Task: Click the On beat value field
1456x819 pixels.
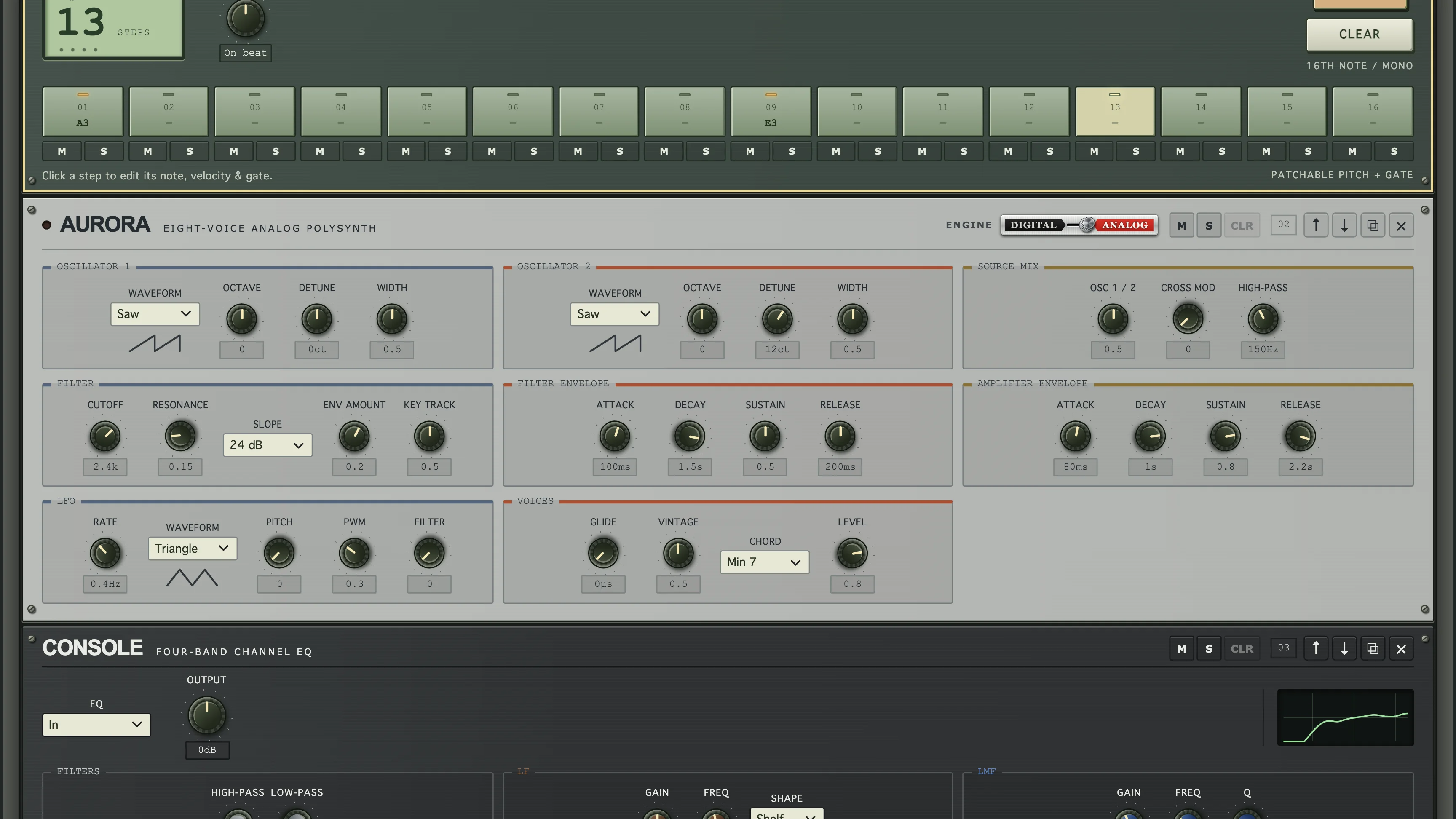Action: tap(245, 53)
